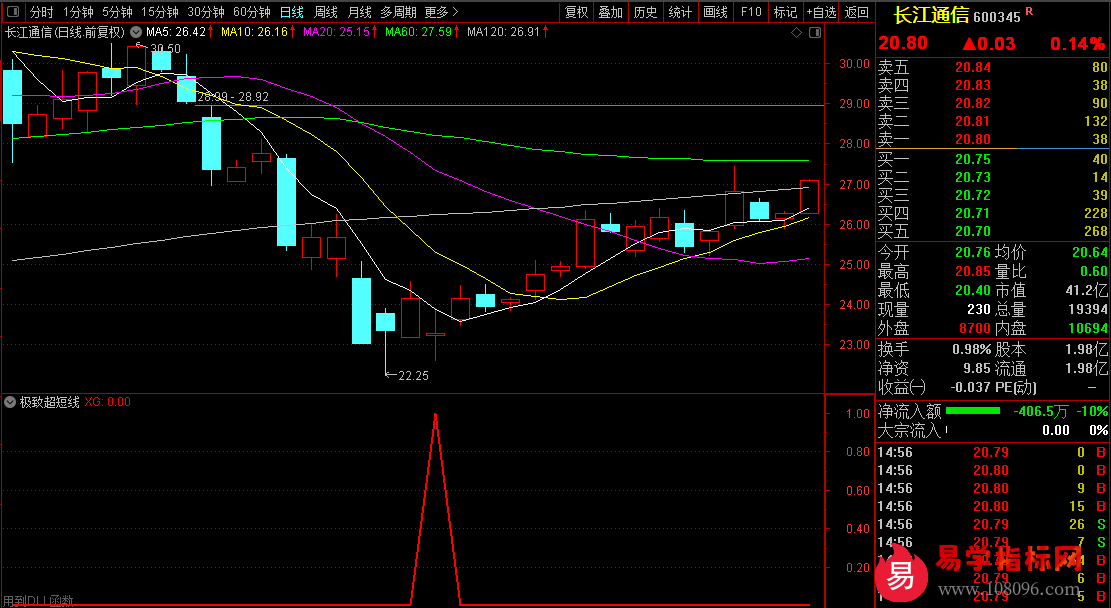
Task: Select the 卖四 ask row at 20.83
Action: pyautogui.click(x=993, y=85)
